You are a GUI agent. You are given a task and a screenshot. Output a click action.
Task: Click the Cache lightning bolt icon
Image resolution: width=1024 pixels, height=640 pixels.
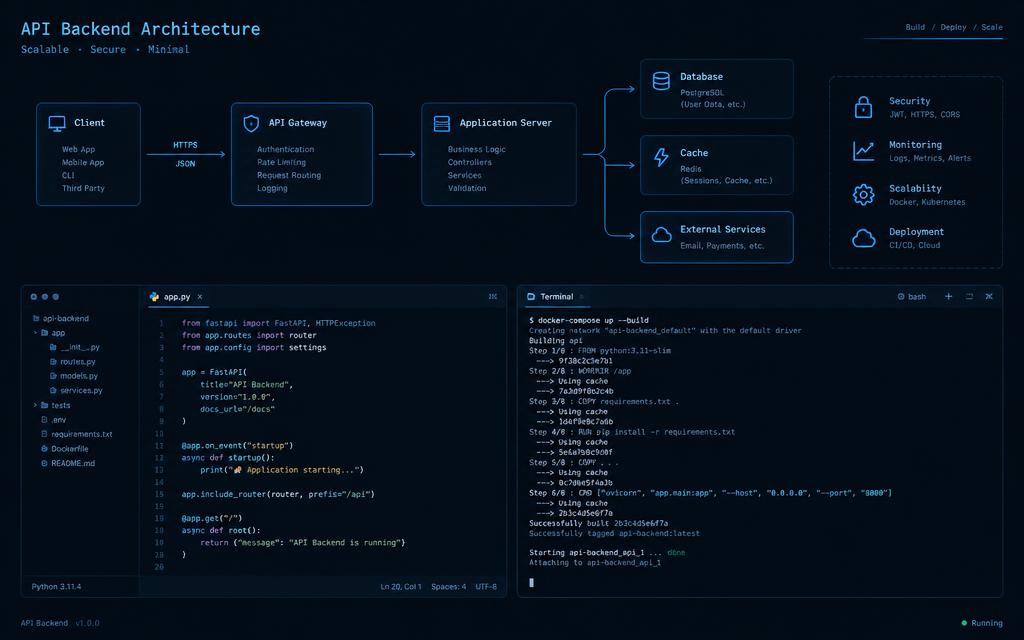pos(661,157)
